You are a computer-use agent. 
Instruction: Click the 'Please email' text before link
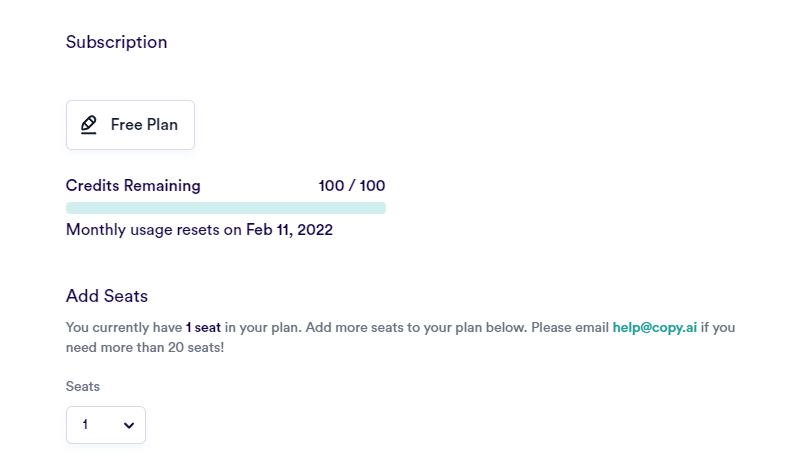[x=570, y=327]
